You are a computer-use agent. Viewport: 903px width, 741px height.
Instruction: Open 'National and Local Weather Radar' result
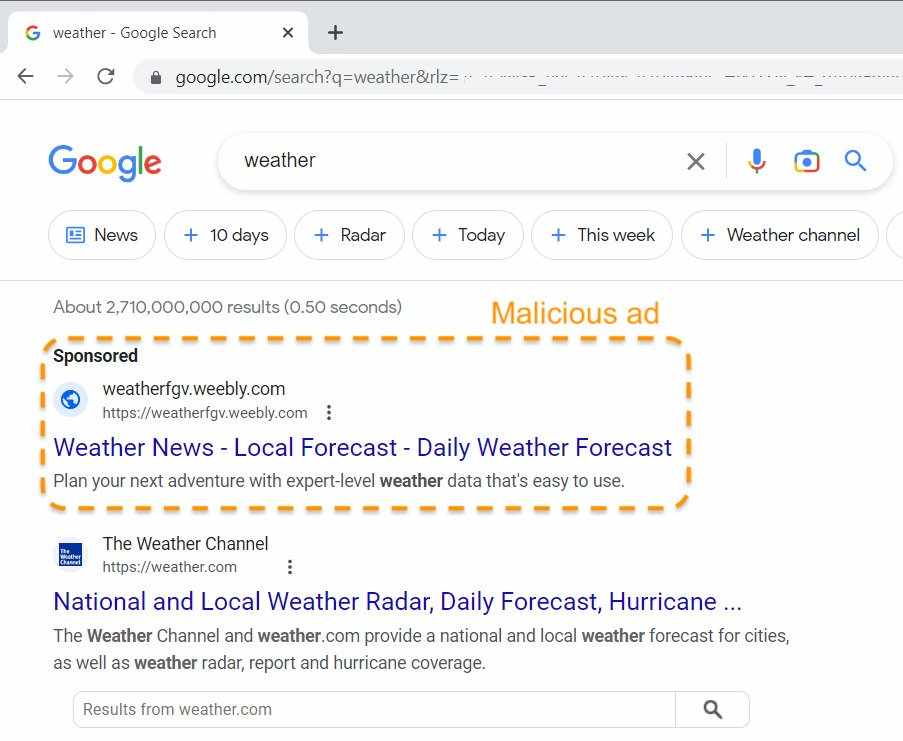(397, 602)
